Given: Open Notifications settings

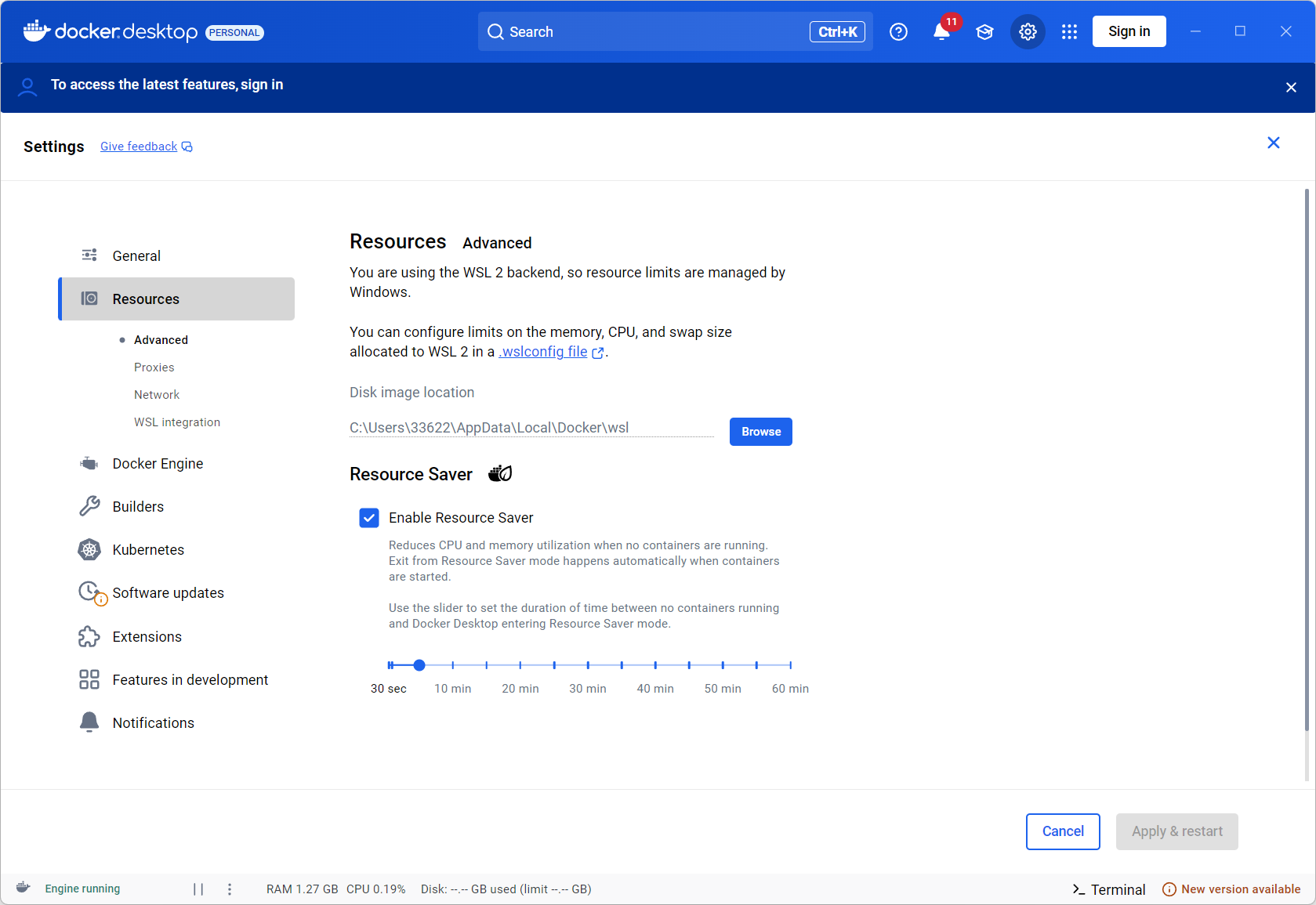Looking at the screenshot, I should click(x=176, y=722).
